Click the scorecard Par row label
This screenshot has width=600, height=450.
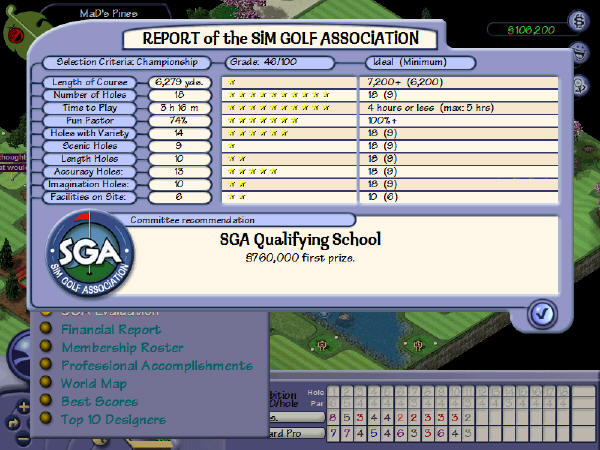click(x=319, y=403)
